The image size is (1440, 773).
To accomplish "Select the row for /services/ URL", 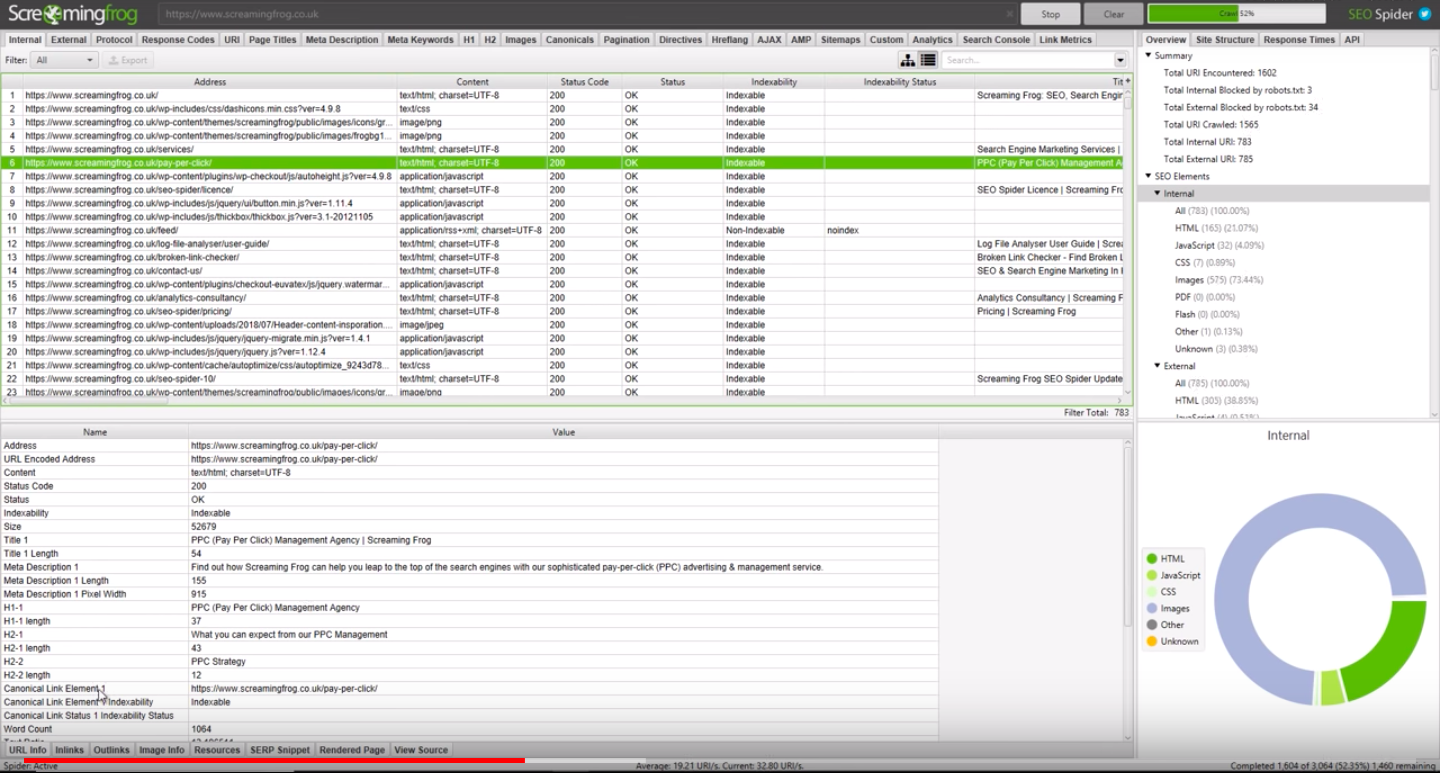I will (563, 149).
